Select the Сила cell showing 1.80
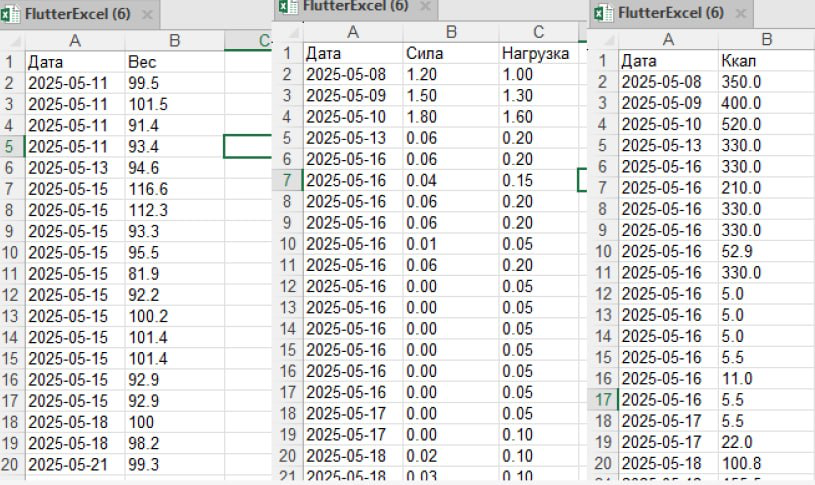This screenshot has width=815, height=485. point(451,117)
